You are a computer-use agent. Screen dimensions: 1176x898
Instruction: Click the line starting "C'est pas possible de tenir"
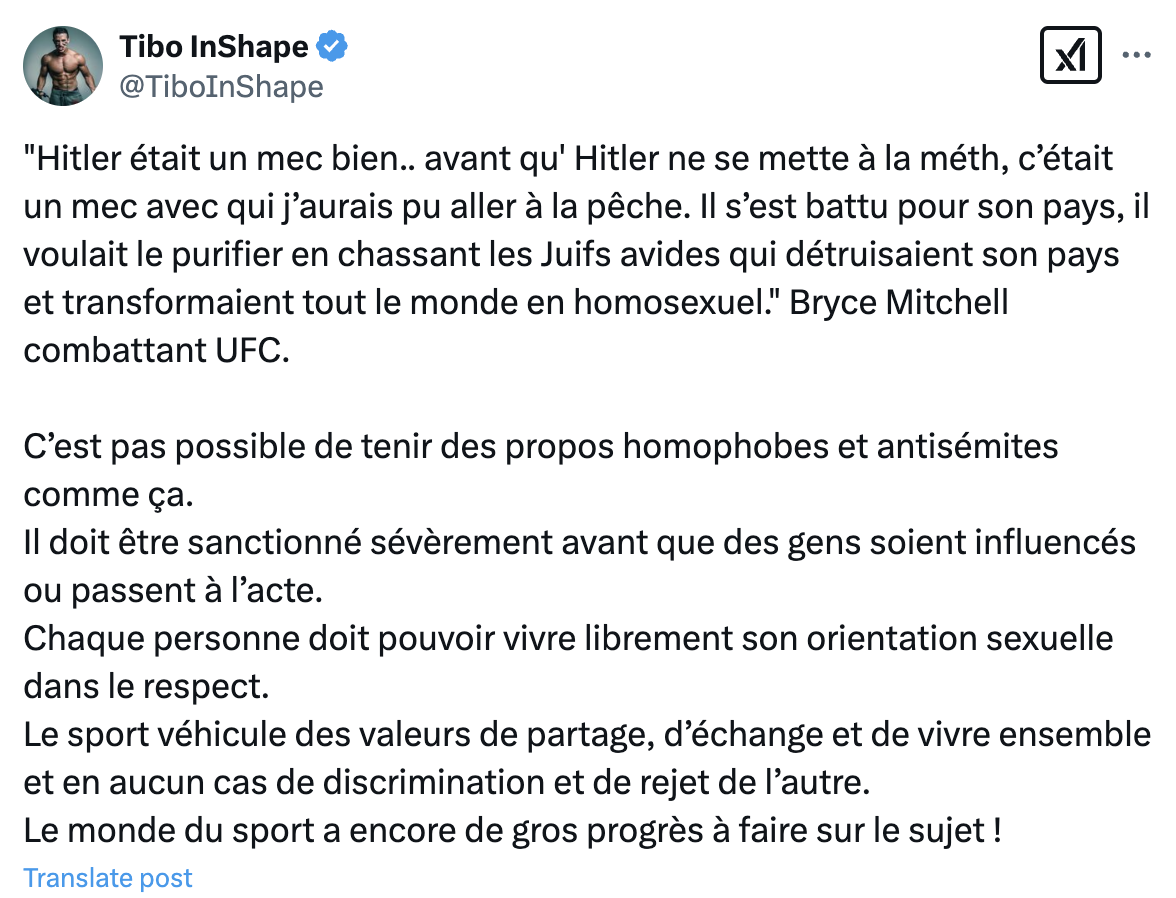(541, 446)
